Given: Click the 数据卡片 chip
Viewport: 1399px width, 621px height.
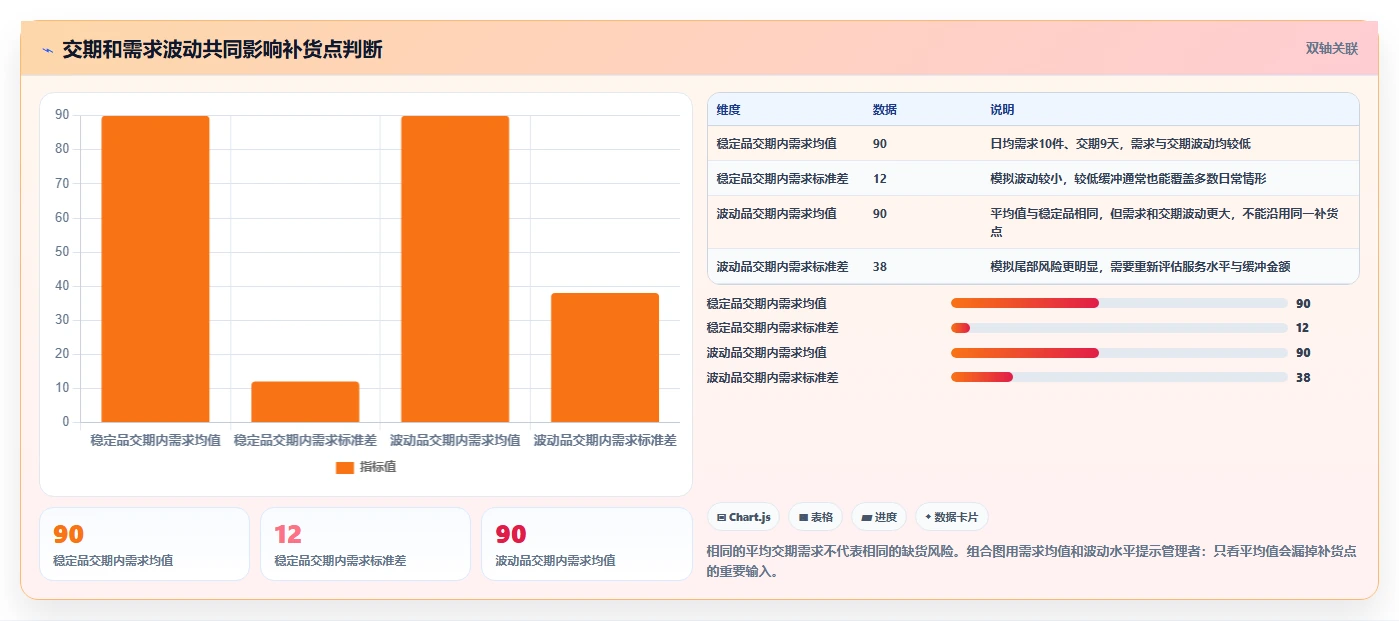Looking at the screenshot, I should click(951, 517).
